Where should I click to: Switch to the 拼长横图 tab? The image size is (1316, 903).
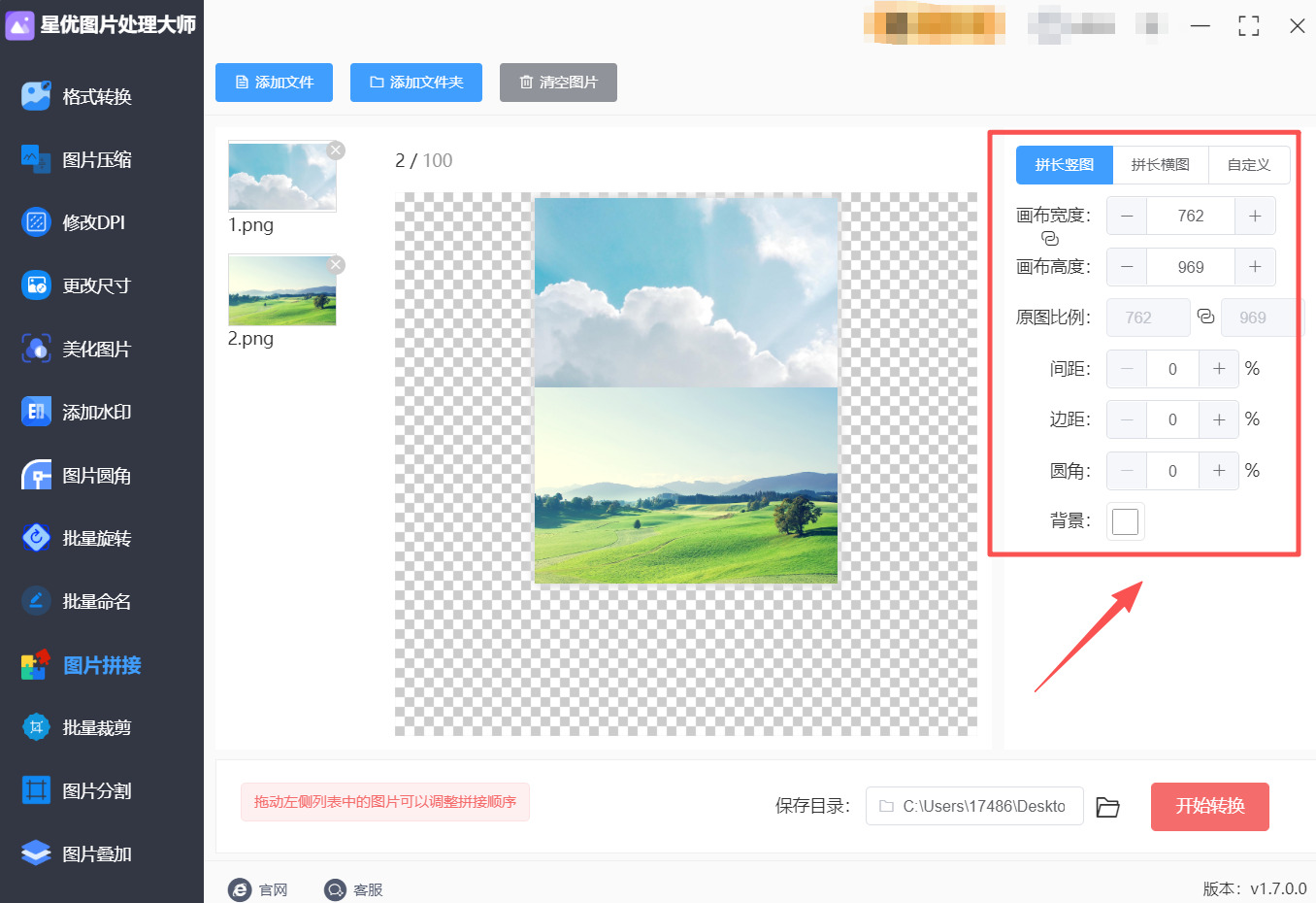click(x=1161, y=165)
